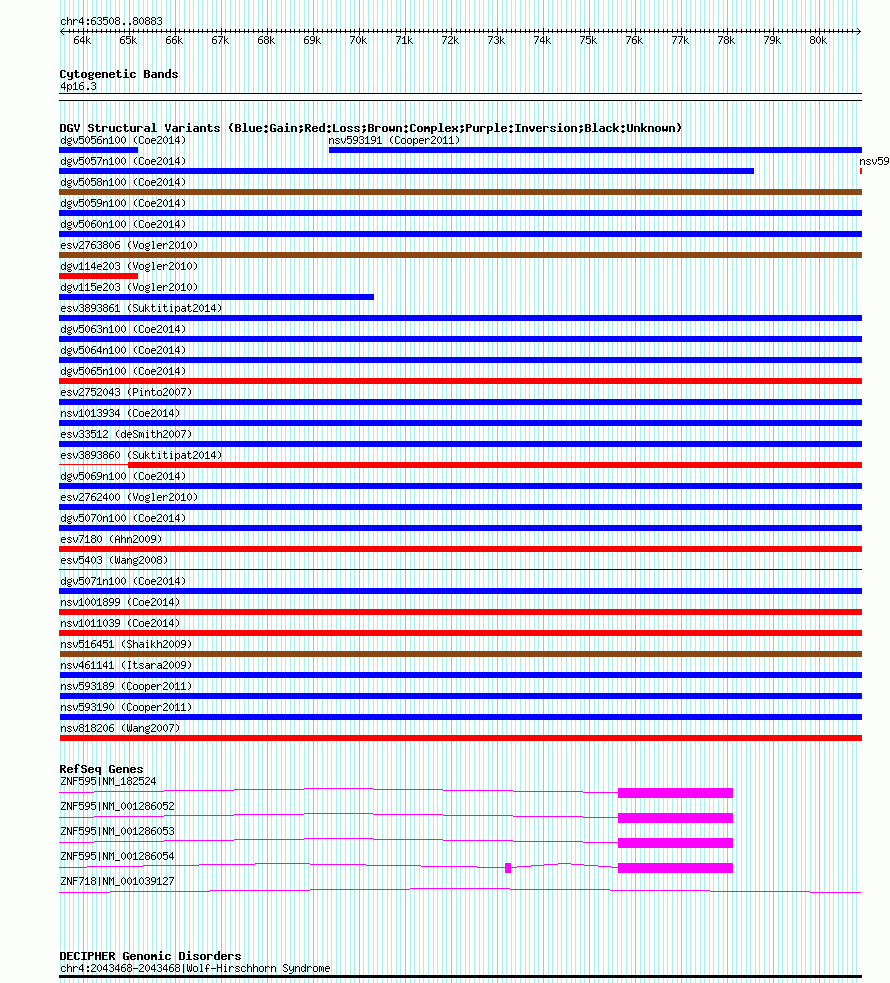
Task: Click esv3893860 (Suktitipat2014) label
Action: click(141, 455)
